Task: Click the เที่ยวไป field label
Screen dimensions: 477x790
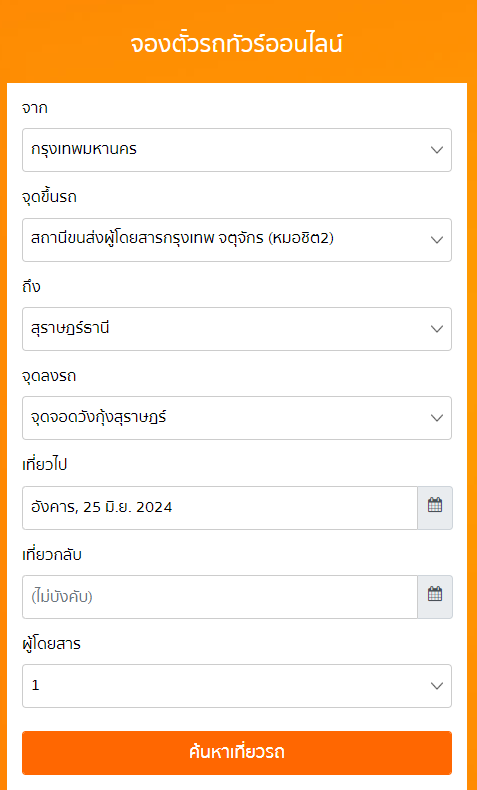Action: click(x=45, y=464)
